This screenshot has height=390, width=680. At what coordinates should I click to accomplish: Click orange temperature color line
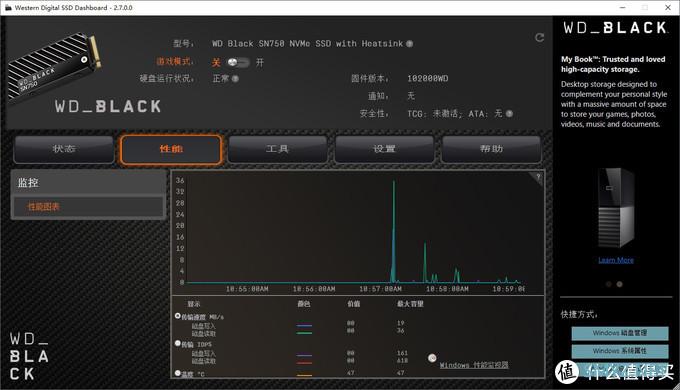click(x=304, y=375)
